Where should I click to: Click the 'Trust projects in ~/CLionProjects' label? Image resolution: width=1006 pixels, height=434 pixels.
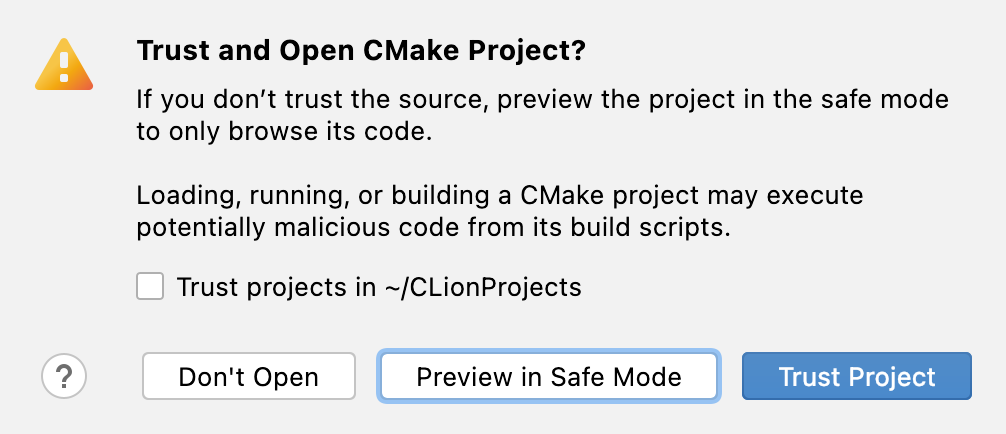click(378, 288)
